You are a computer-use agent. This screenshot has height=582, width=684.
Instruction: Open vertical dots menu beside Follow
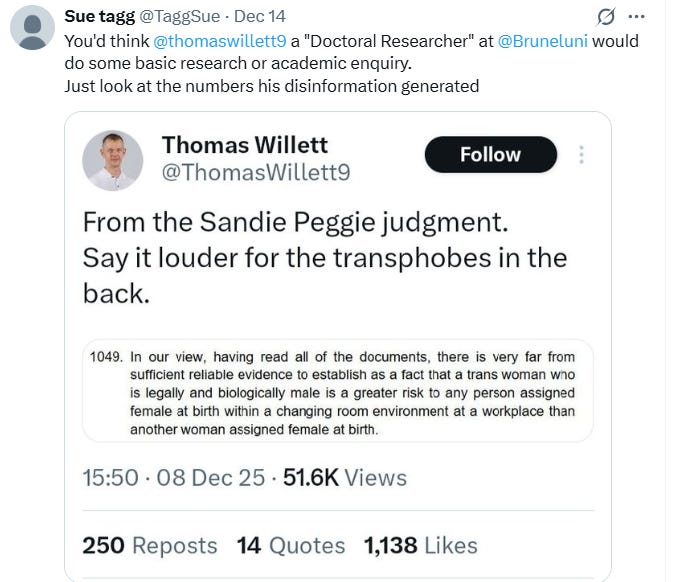coord(582,155)
